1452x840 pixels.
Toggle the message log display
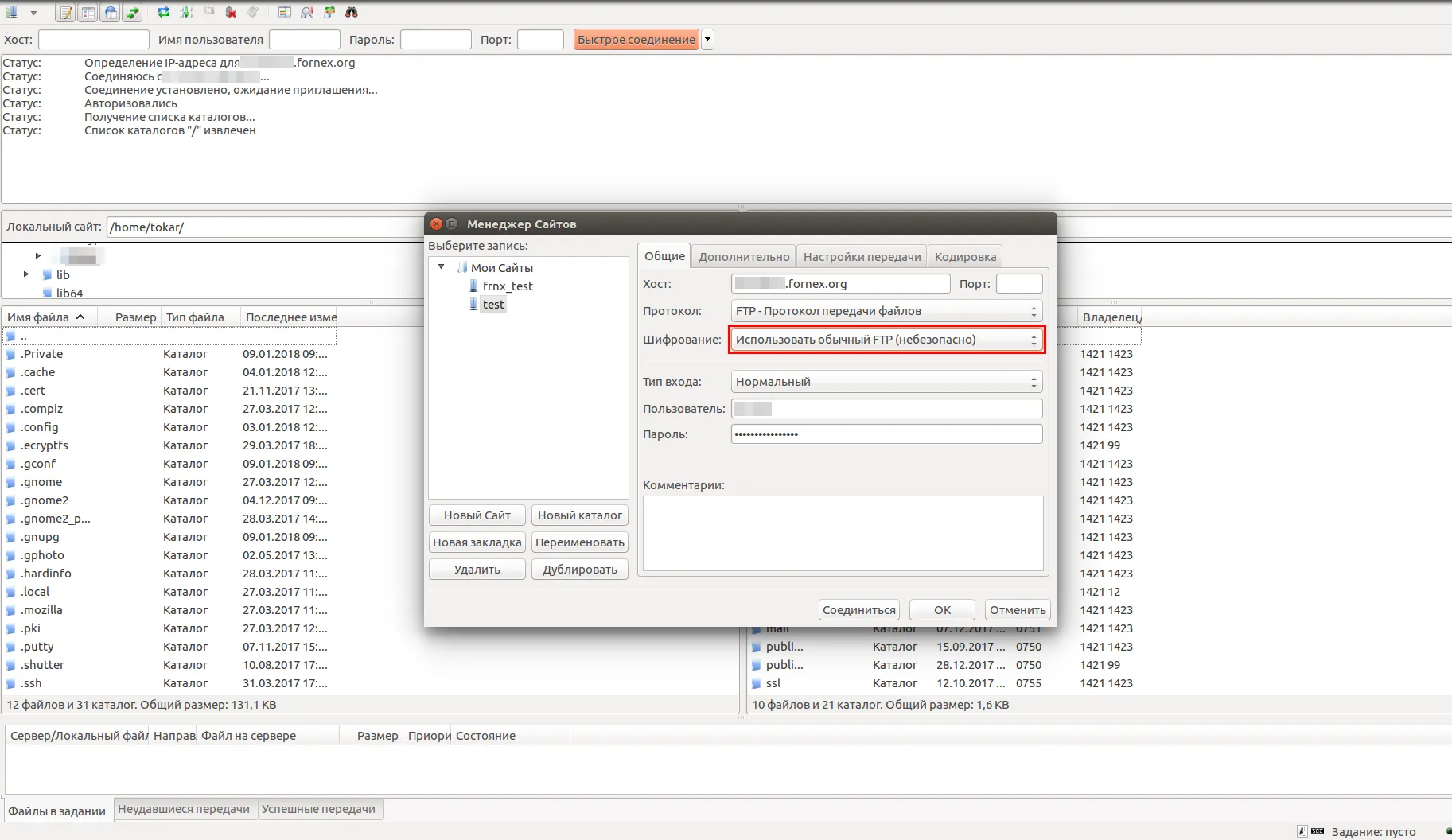tap(66, 12)
